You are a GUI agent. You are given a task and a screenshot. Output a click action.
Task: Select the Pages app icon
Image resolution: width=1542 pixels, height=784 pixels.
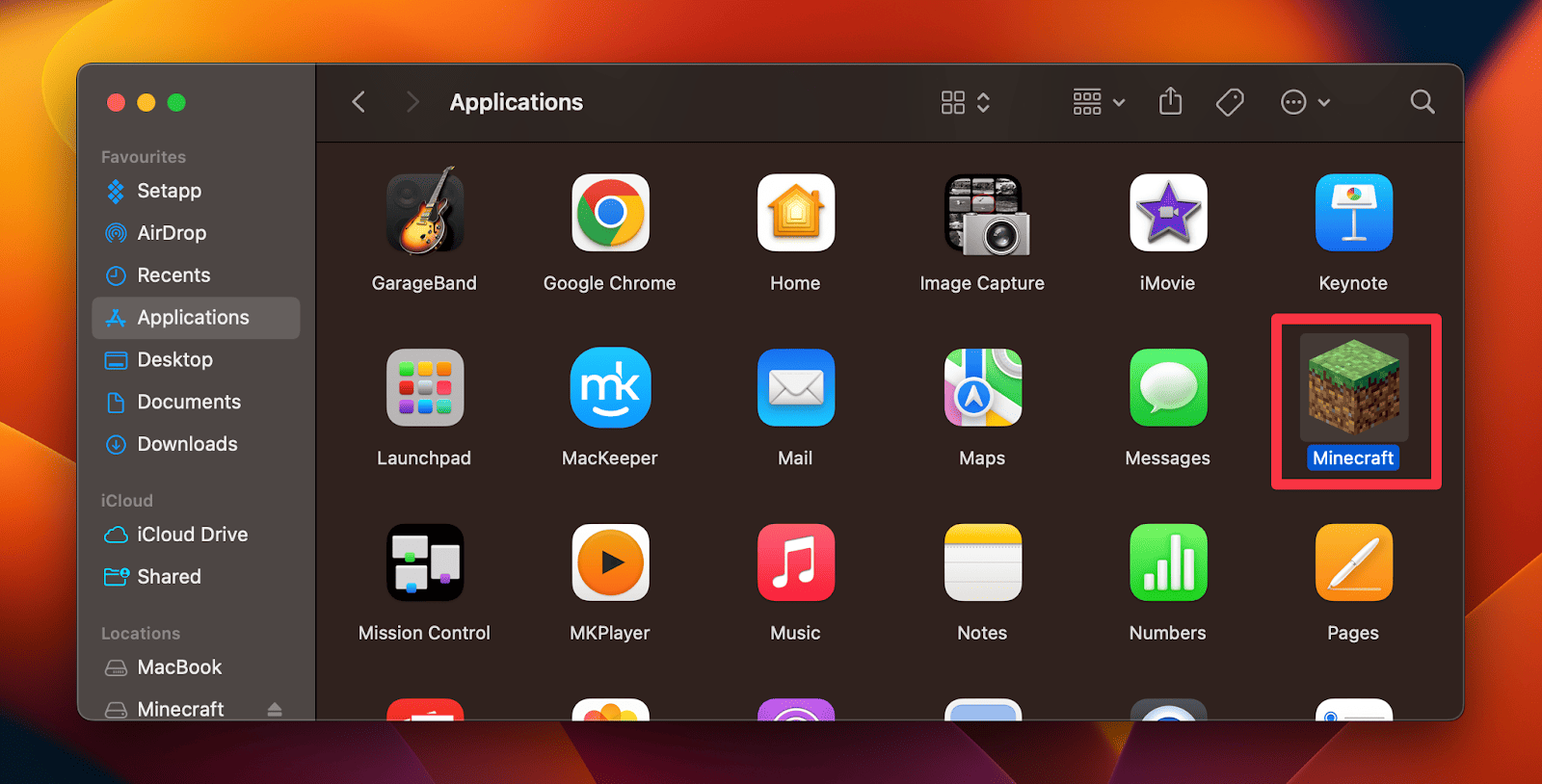tap(1354, 562)
